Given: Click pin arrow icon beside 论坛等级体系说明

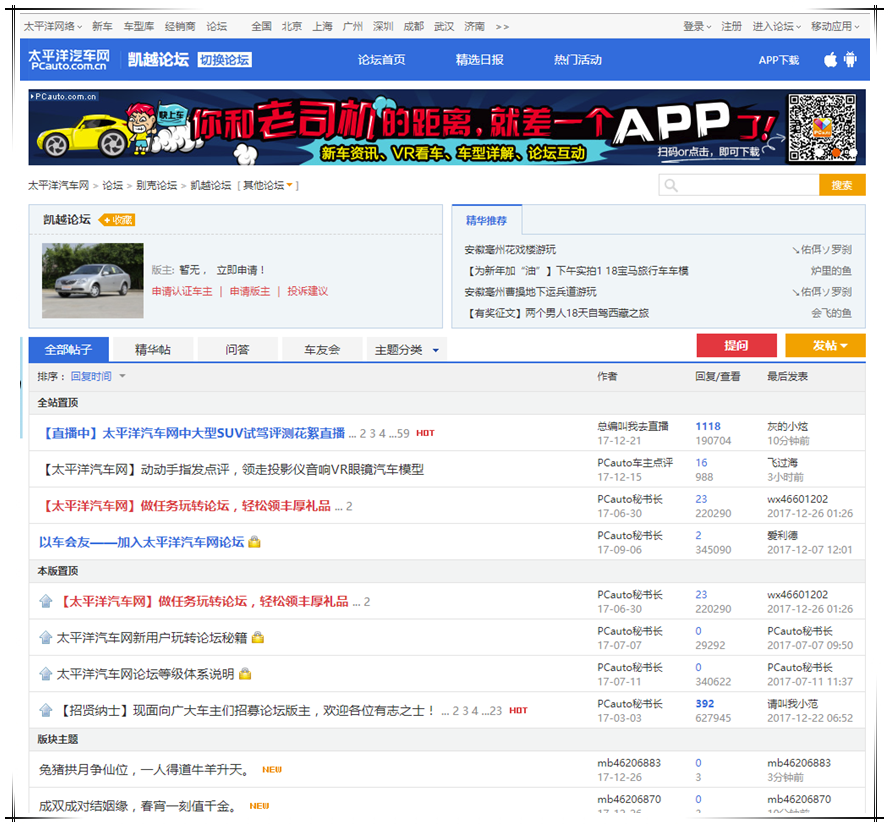Looking at the screenshot, I should pyautogui.click(x=46, y=674).
